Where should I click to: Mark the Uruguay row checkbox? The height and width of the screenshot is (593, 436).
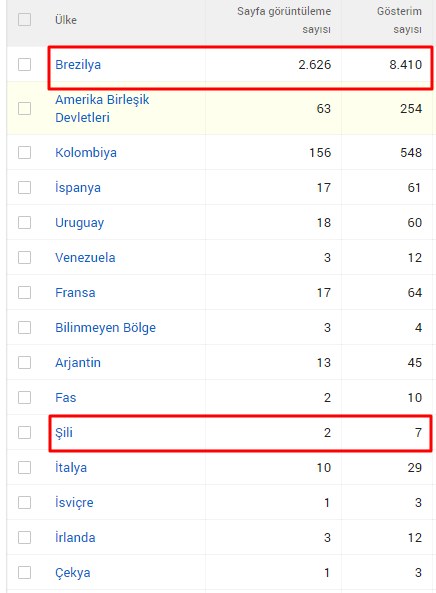click(25, 222)
